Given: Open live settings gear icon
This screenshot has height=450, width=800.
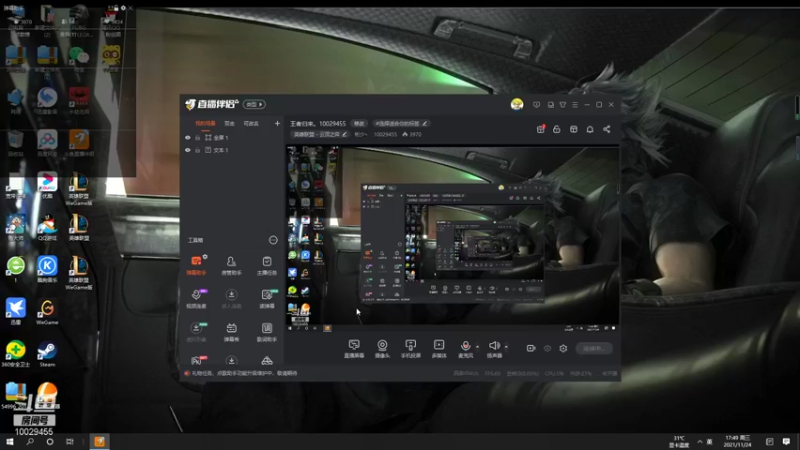Looking at the screenshot, I should pos(563,348).
